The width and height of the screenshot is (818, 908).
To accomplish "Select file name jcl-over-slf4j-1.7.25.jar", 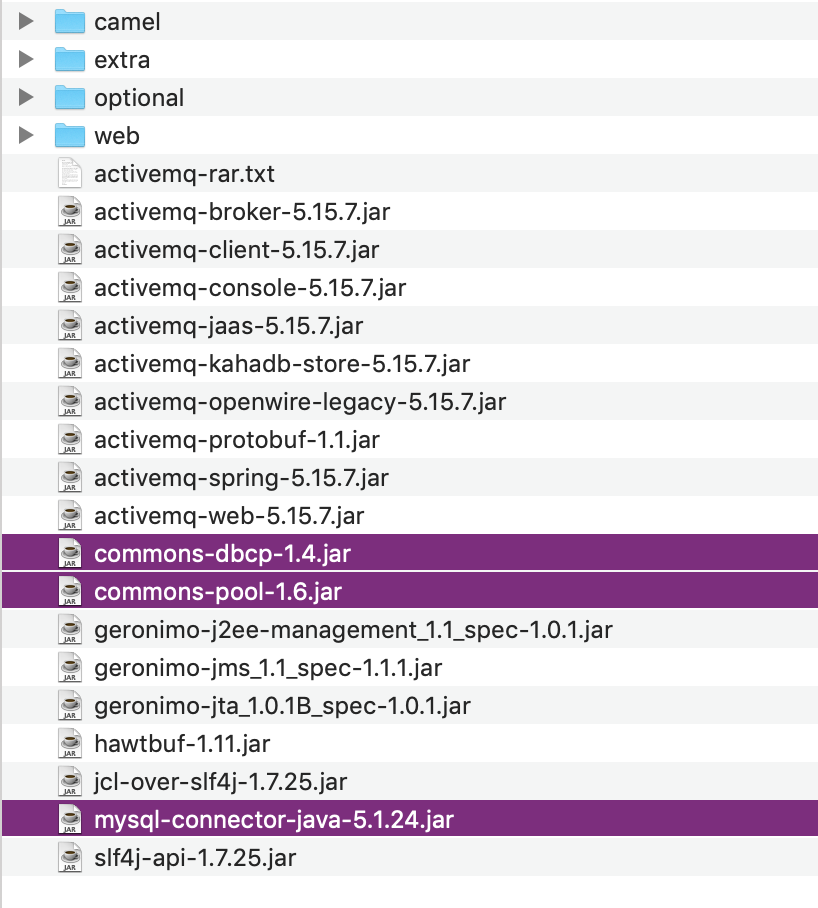I will pos(221,782).
